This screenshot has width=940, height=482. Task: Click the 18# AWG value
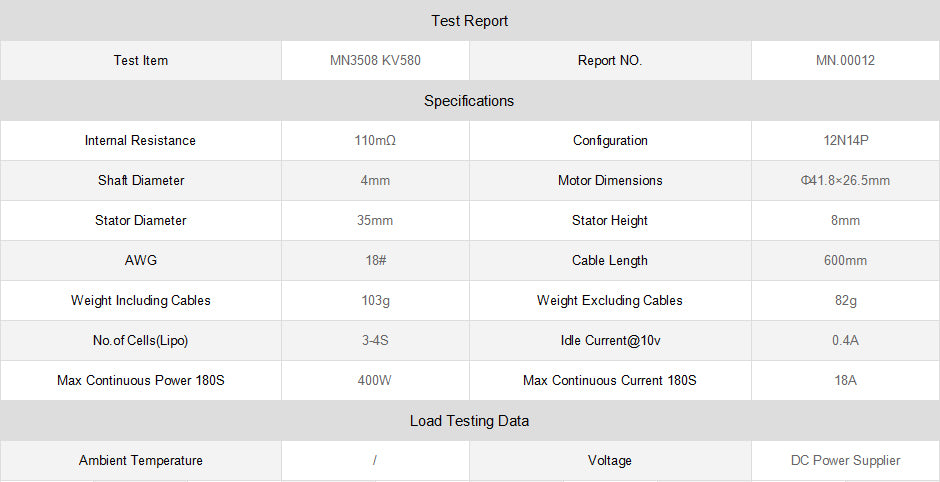(x=375, y=261)
